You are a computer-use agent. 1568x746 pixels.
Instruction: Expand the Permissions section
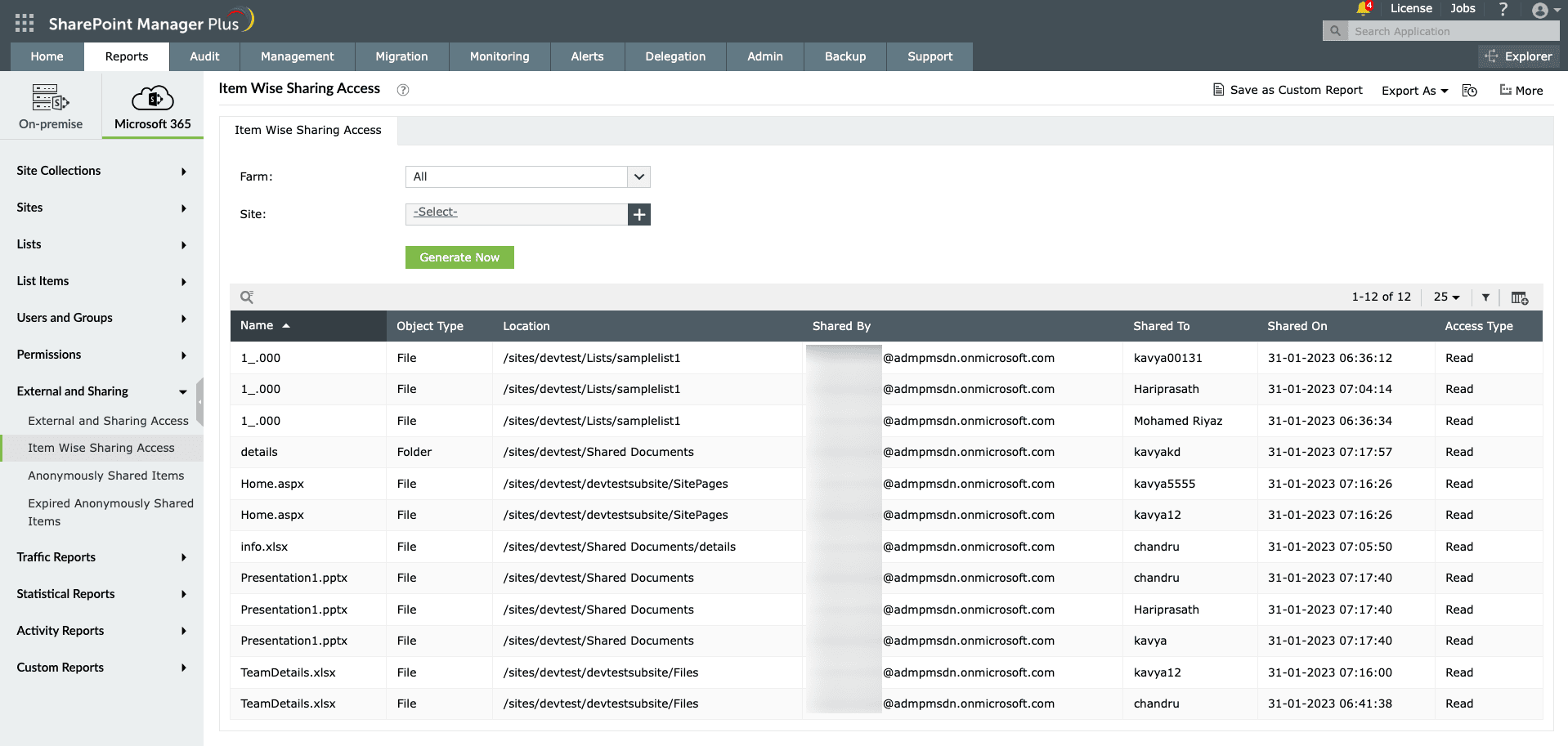tap(101, 355)
